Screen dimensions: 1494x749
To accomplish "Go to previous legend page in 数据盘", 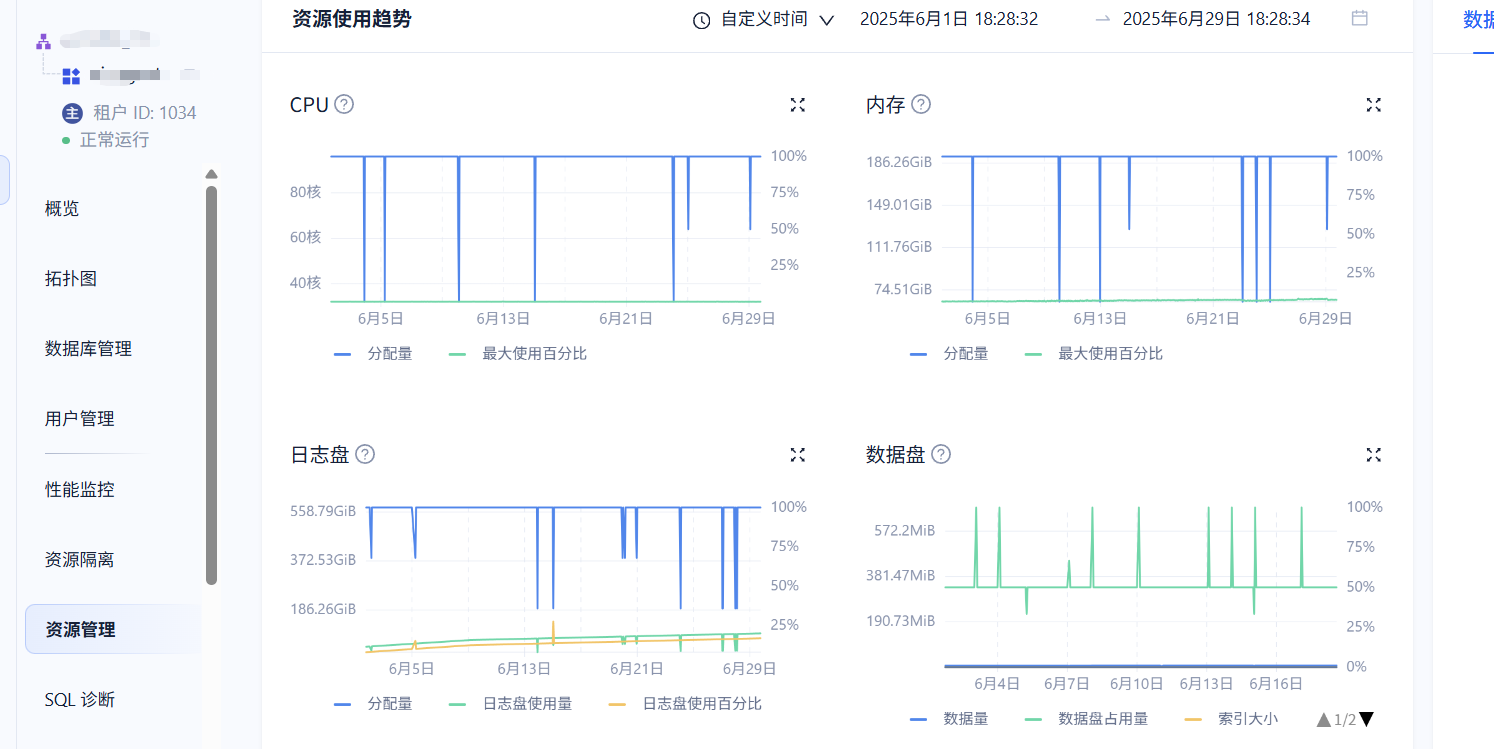I will click(1324, 719).
